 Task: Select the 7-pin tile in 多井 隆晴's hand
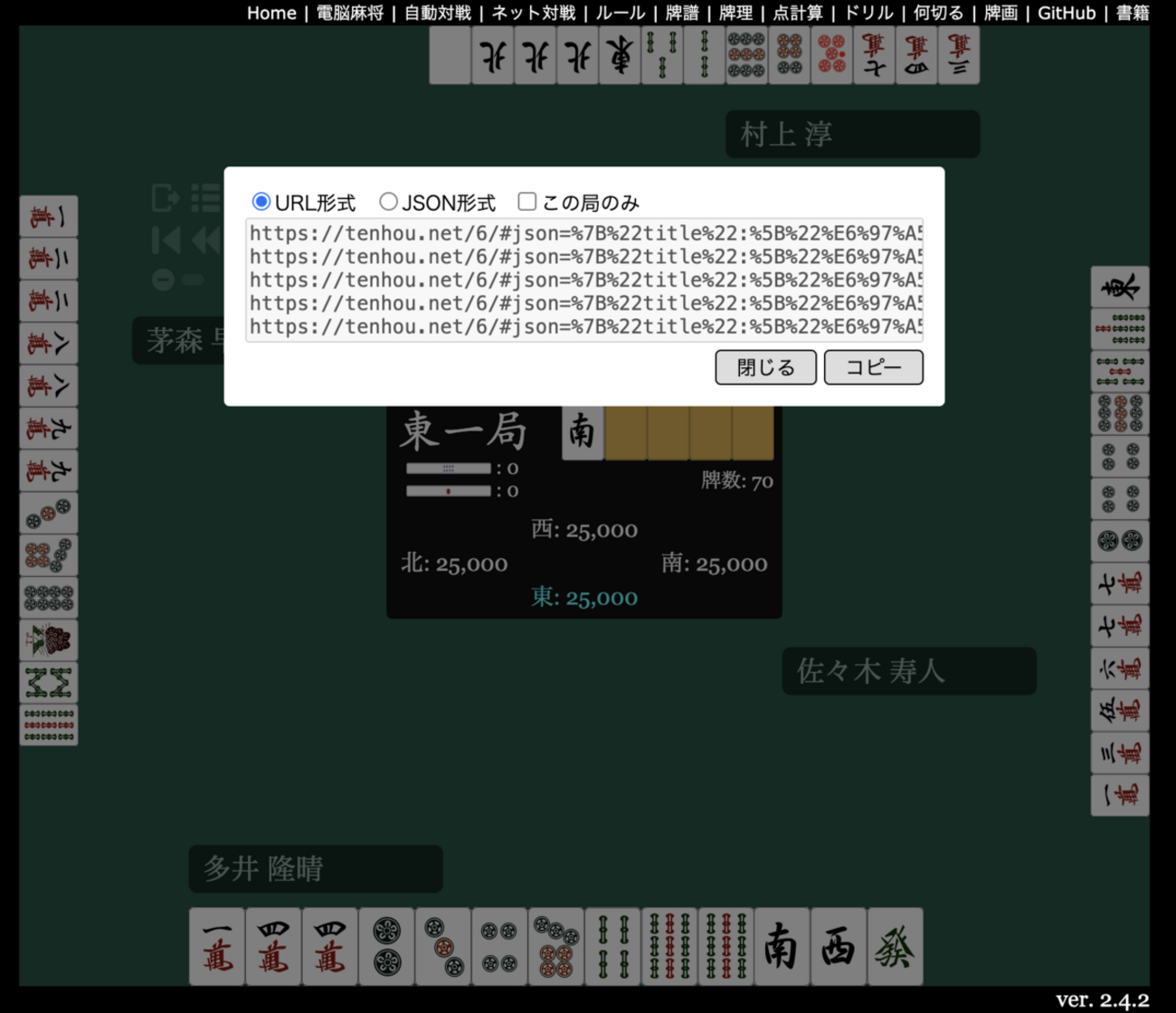pos(555,946)
